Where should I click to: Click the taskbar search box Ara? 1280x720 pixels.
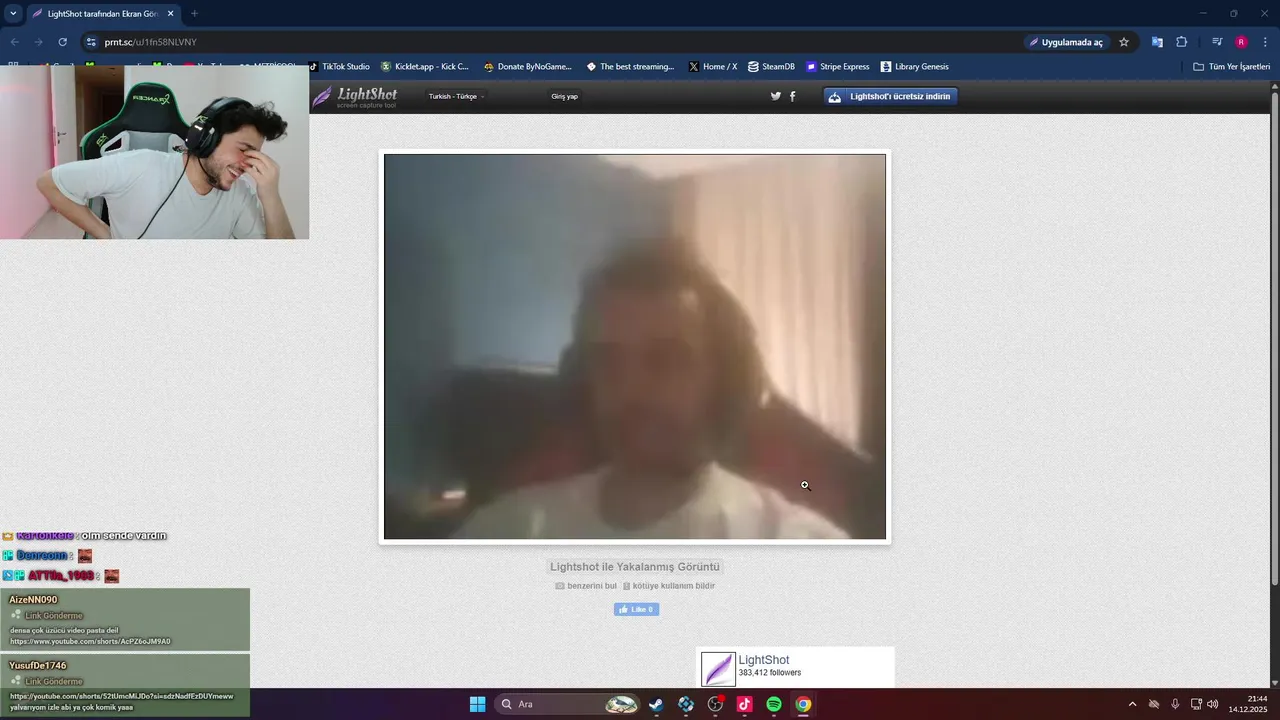[x=568, y=704]
